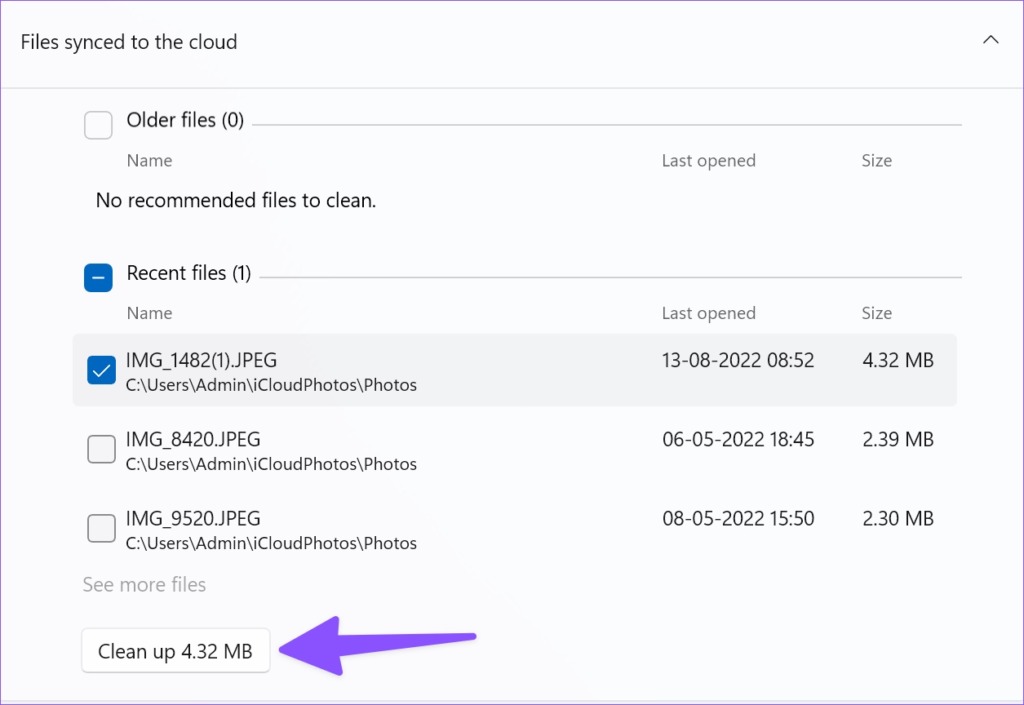Click the Recent files (1) section label
Screen dimensions: 1024x705
coord(187,272)
